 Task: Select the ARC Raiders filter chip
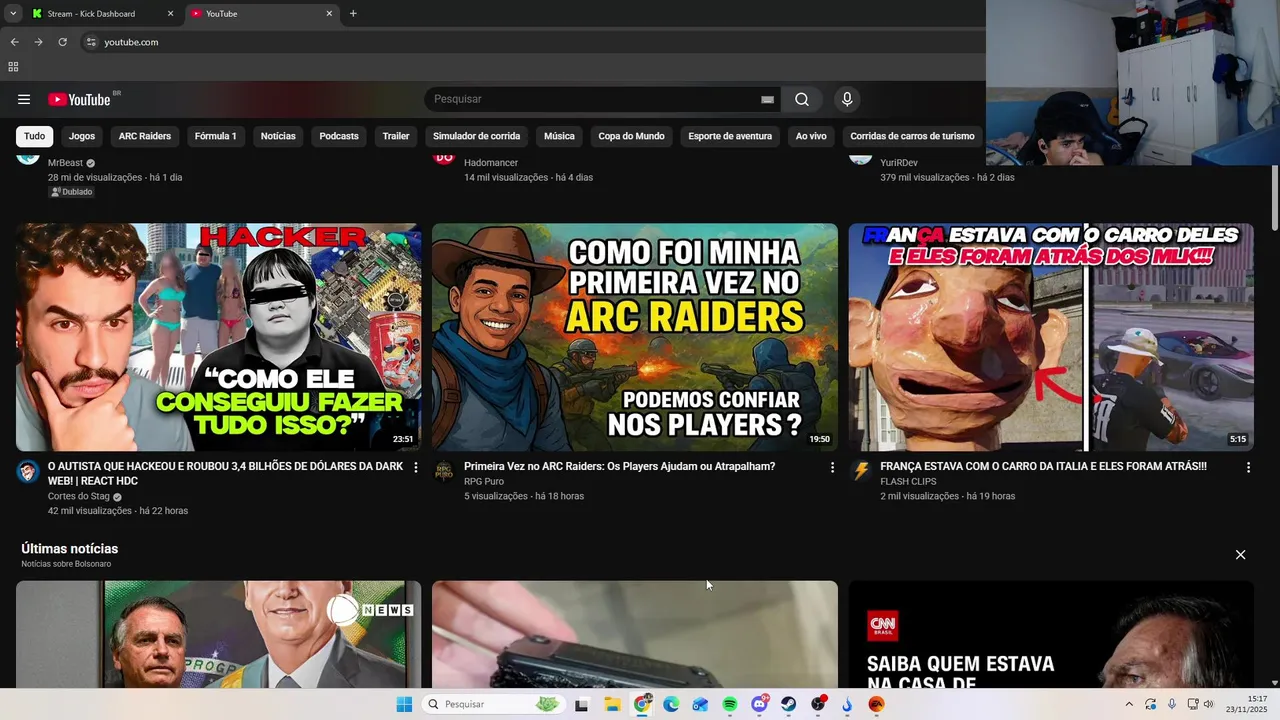click(145, 136)
